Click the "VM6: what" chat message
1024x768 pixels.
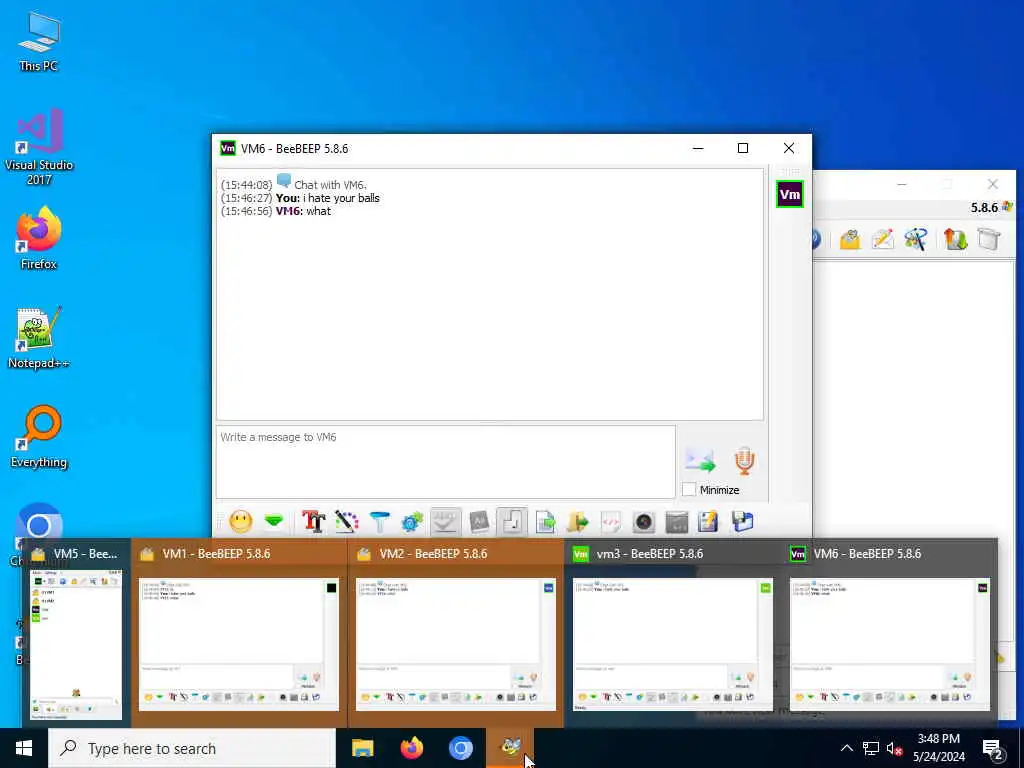tap(303, 211)
